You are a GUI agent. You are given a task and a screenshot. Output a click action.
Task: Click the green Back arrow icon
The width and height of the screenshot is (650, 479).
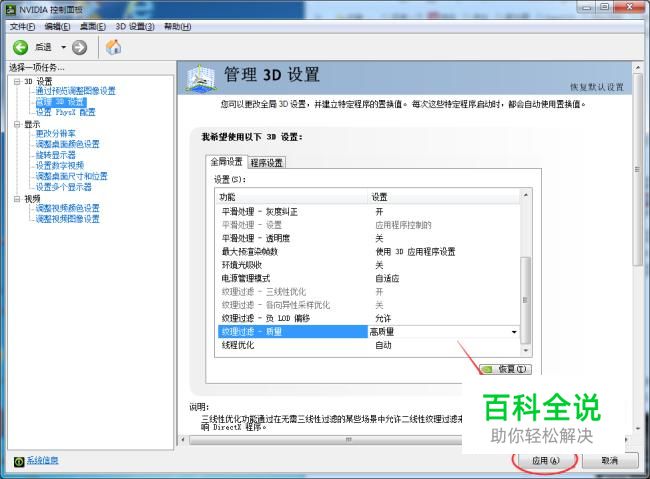pyautogui.click(x=20, y=48)
